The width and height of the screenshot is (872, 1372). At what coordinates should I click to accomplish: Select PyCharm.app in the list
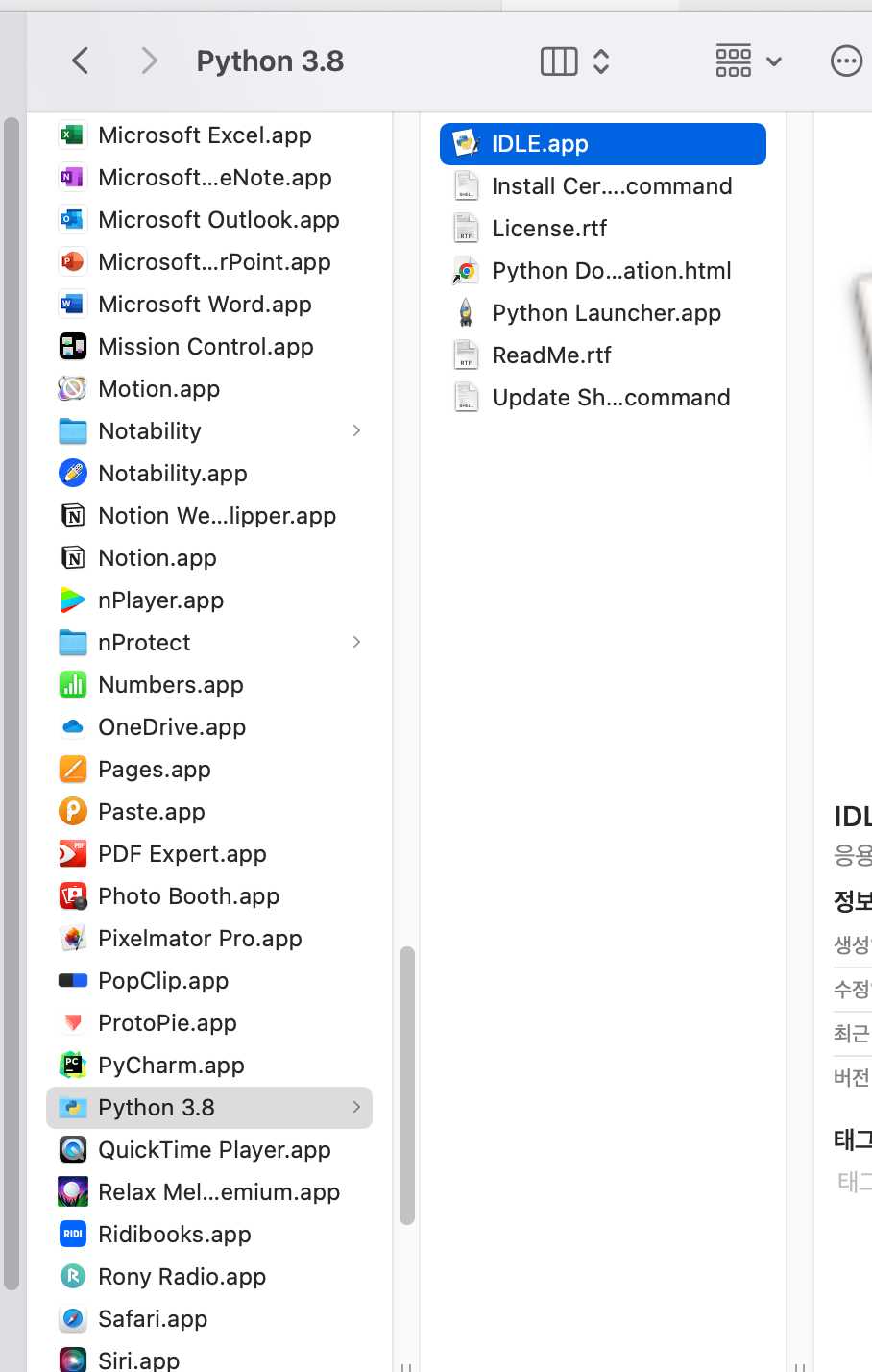[x=209, y=1066]
